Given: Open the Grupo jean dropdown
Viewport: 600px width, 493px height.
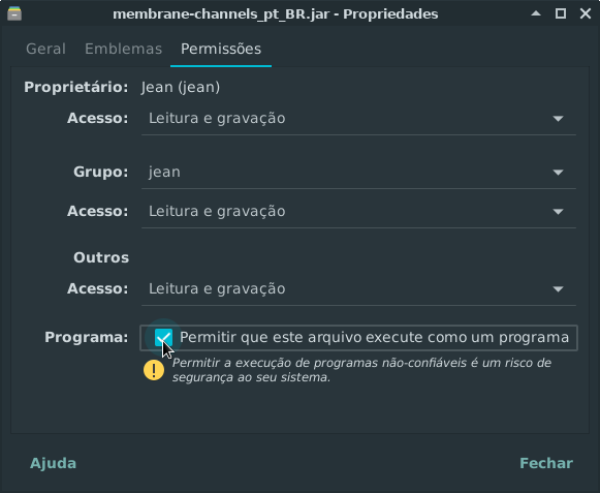Looking at the screenshot, I should click(359, 172).
